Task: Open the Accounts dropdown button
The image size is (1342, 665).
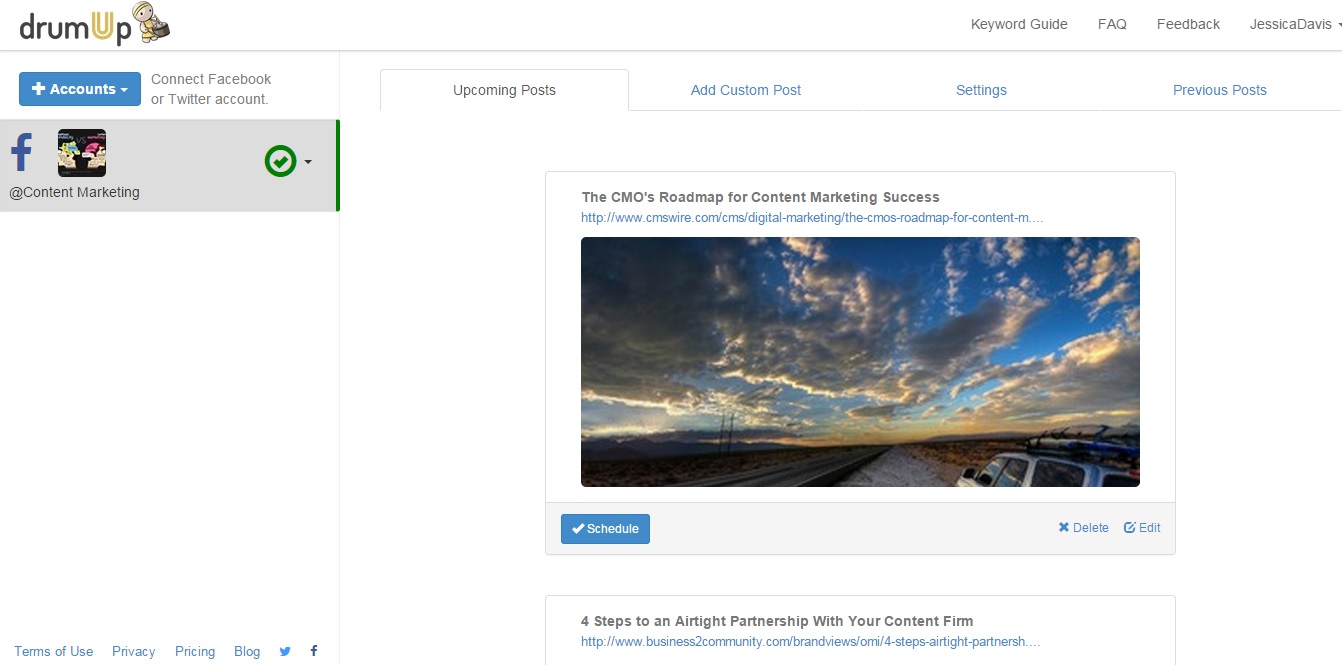Action: [x=80, y=89]
